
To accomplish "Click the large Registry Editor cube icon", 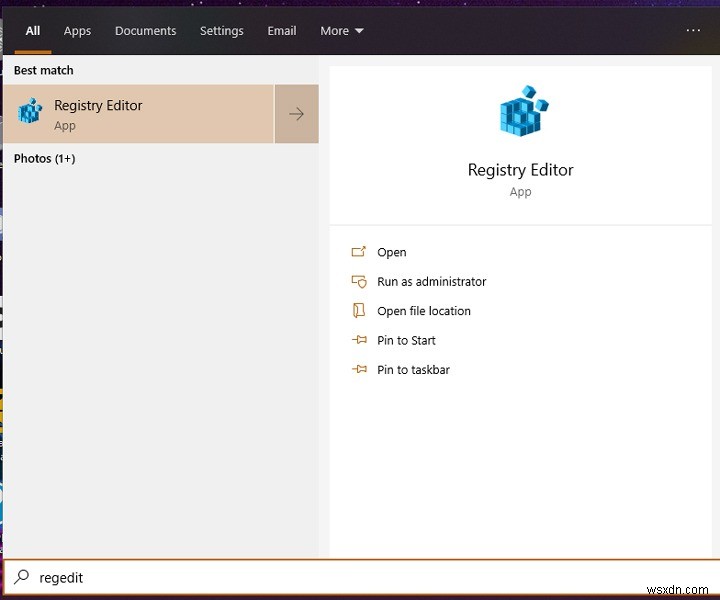I will (x=524, y=111).
